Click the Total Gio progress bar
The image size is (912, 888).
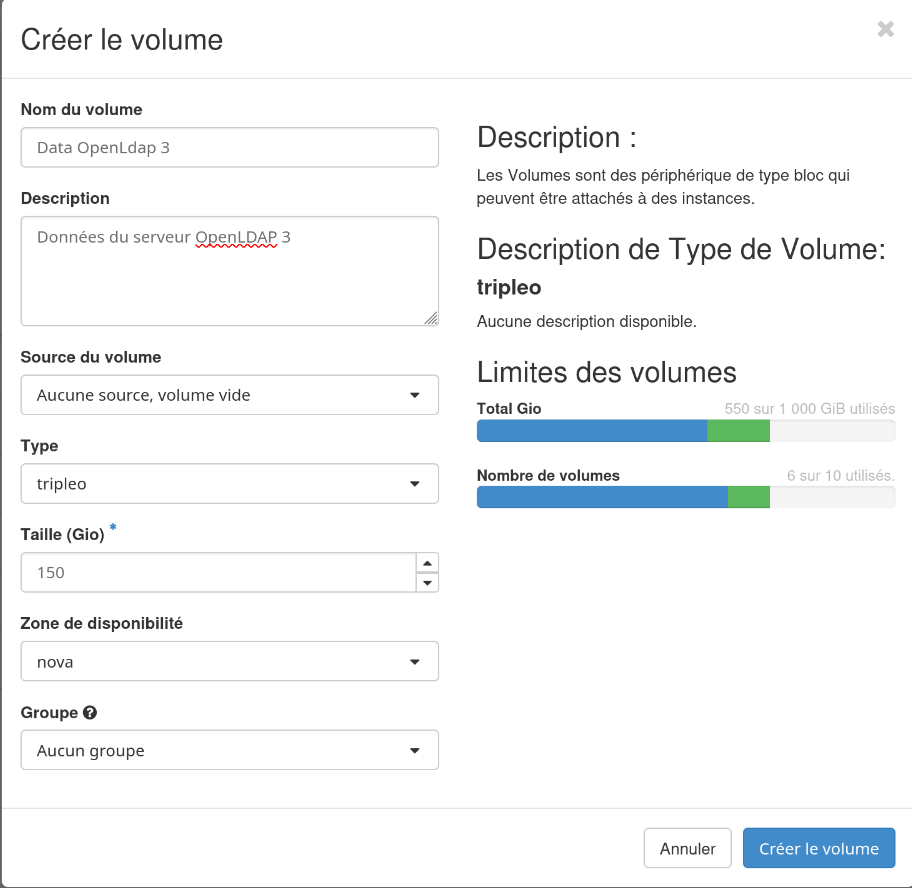[x=686, y=430]
